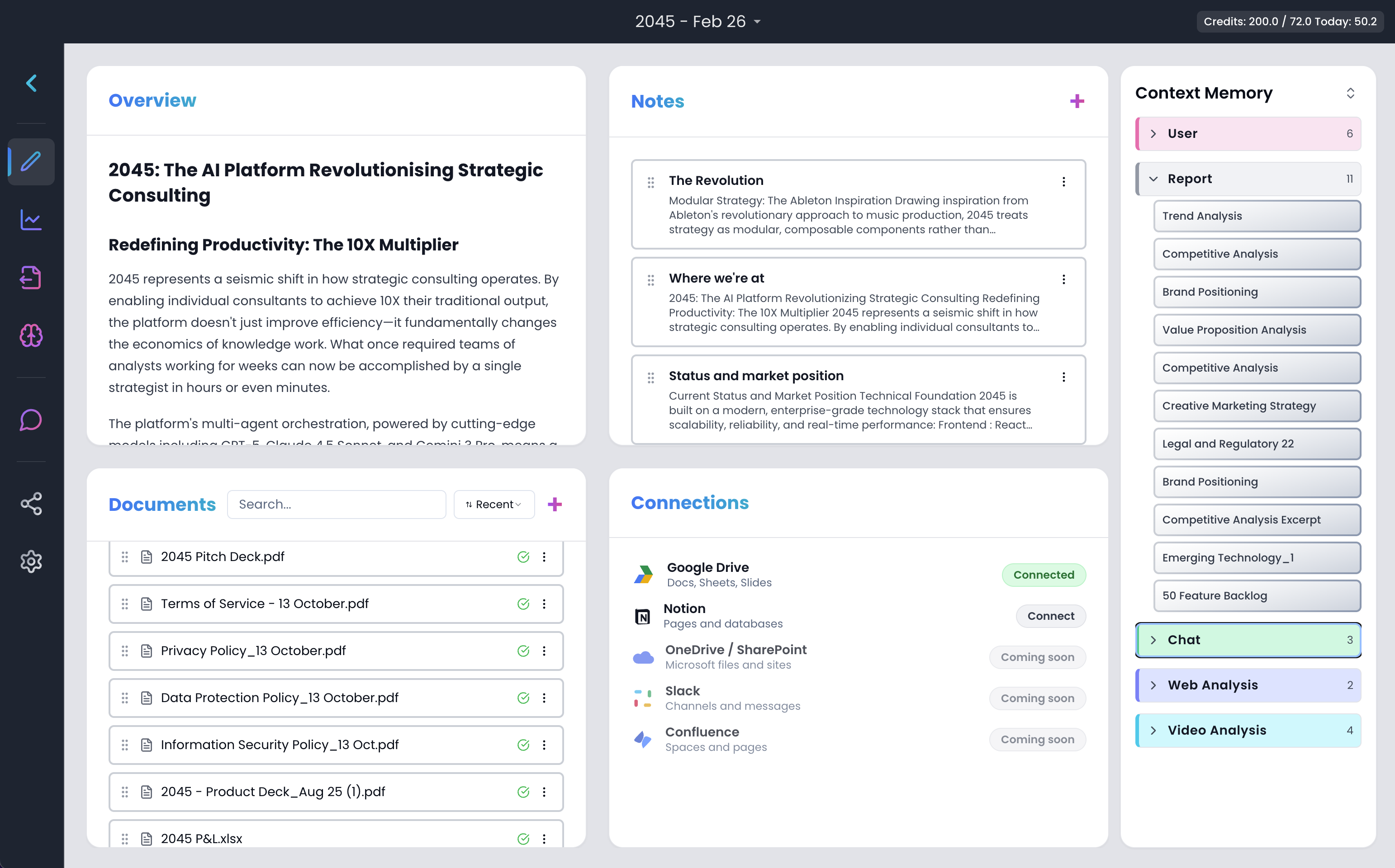The image size is (1395, 868).
Task: Click the document export sidebar icon
Action: [x=31, y=278]
